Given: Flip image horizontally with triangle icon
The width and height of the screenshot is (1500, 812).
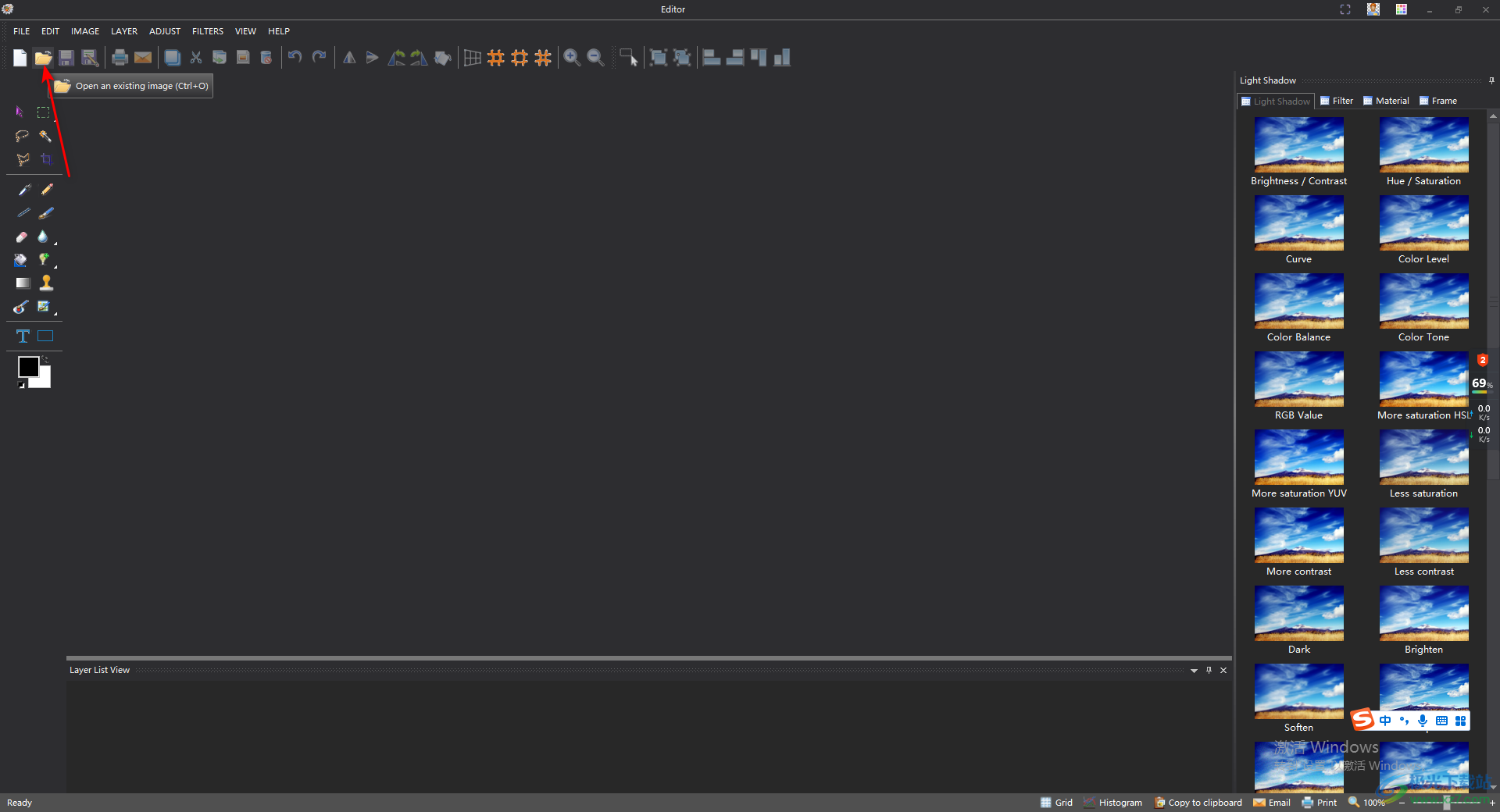Looking at the screenshot, I should point(349,58).
